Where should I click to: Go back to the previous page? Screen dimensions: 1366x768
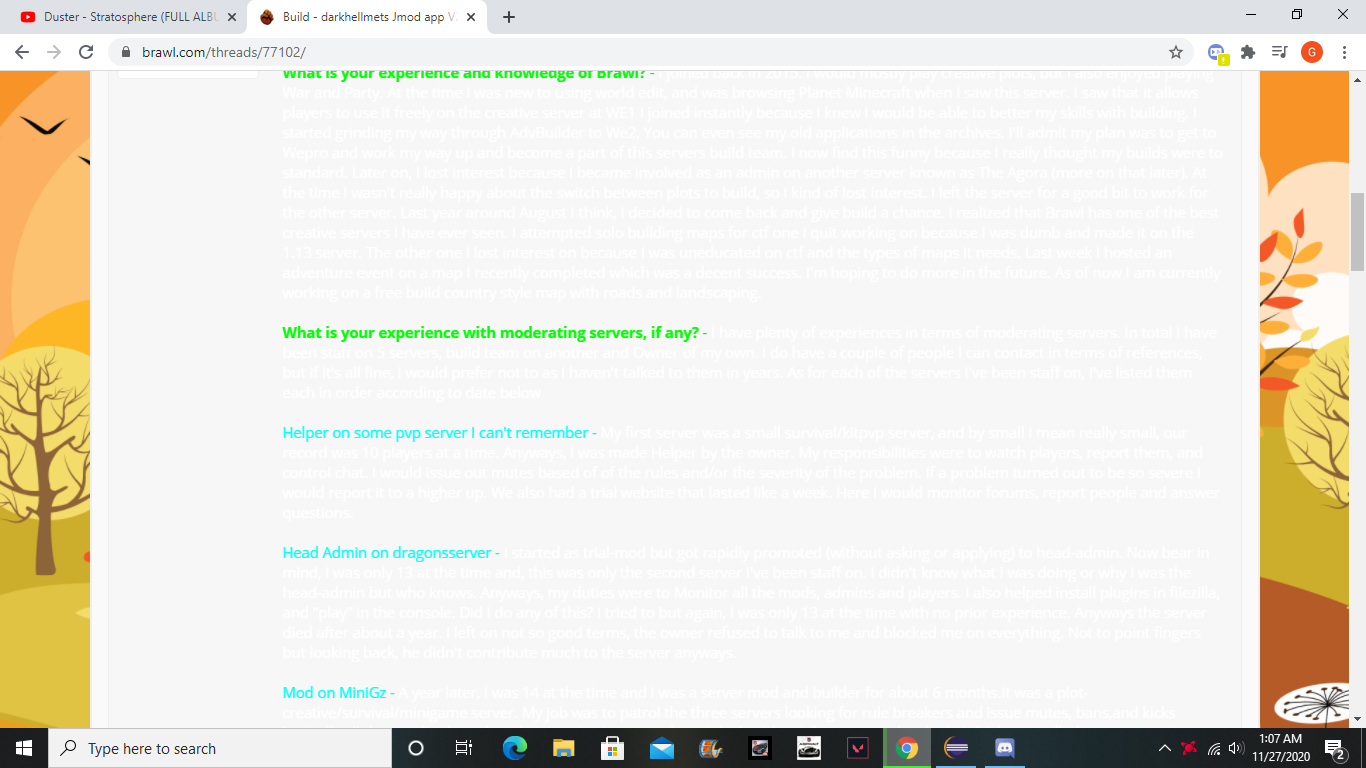click(x=22, y=52)
